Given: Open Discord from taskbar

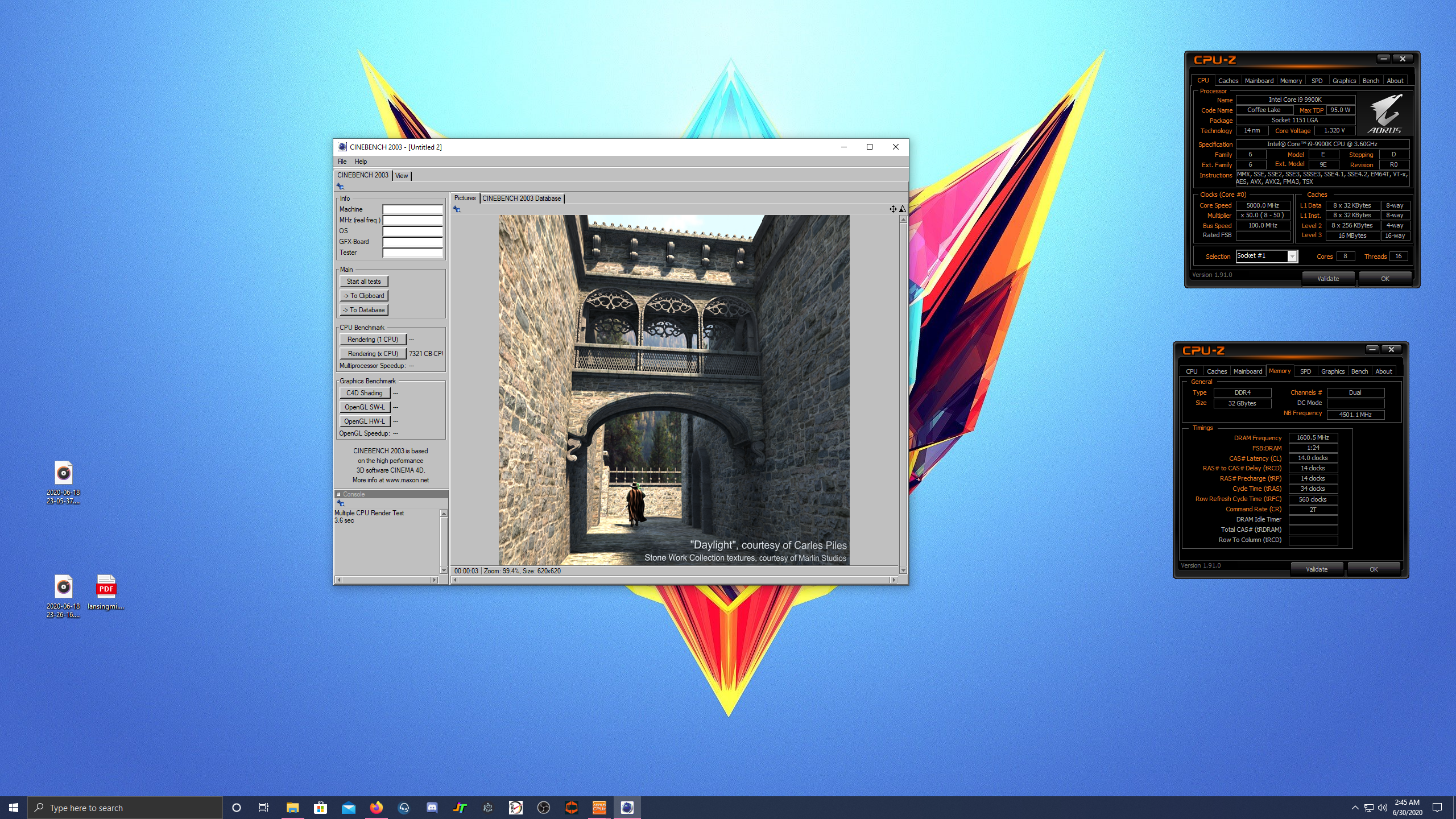Looking at the screenshot, I should coord(432,808).
